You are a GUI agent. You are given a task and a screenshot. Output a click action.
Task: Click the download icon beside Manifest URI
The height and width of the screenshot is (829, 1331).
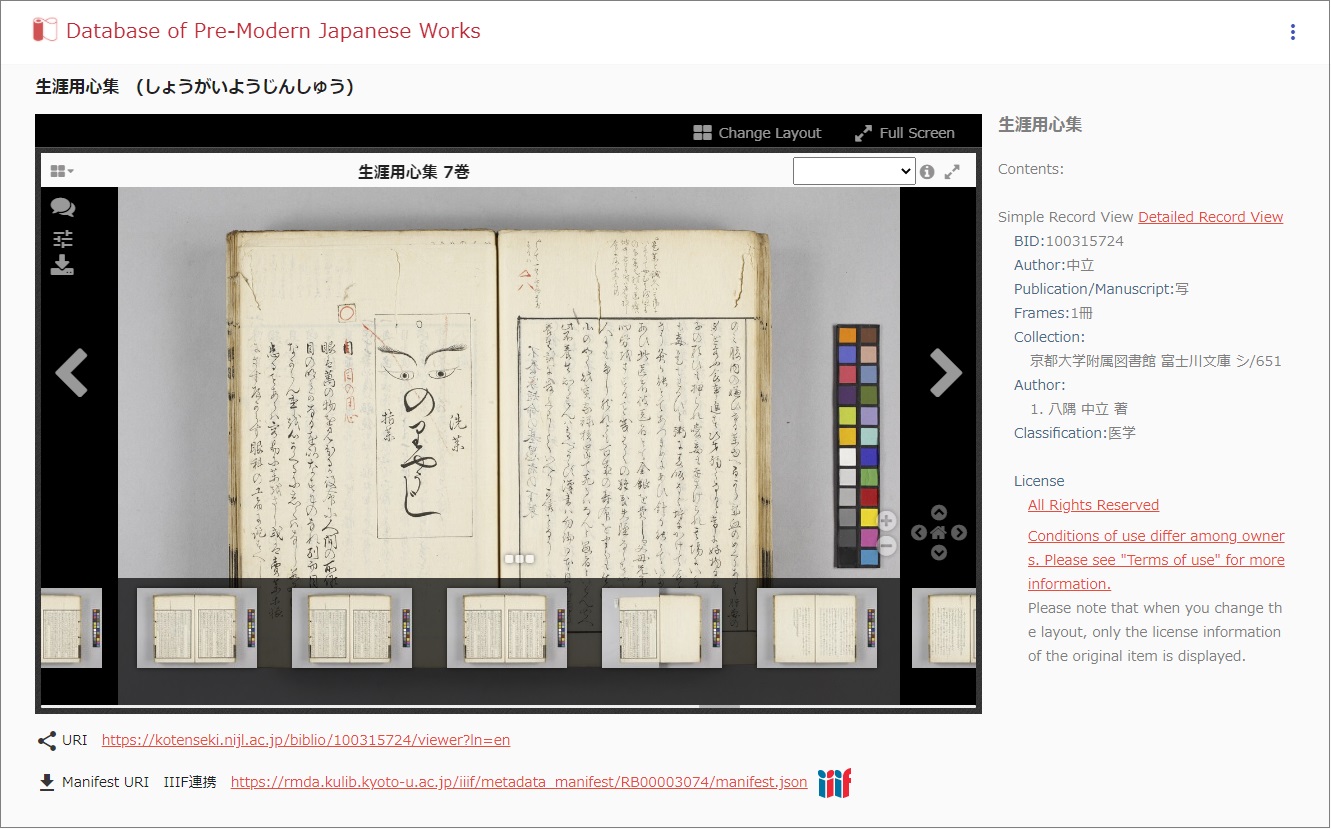(x=47, y=782)
